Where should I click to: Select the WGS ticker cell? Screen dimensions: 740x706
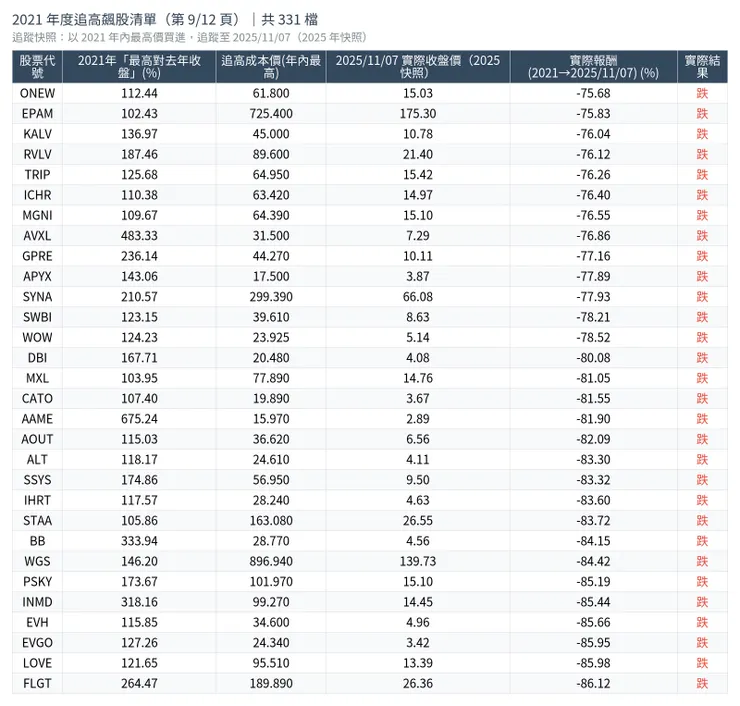point(37,561)
